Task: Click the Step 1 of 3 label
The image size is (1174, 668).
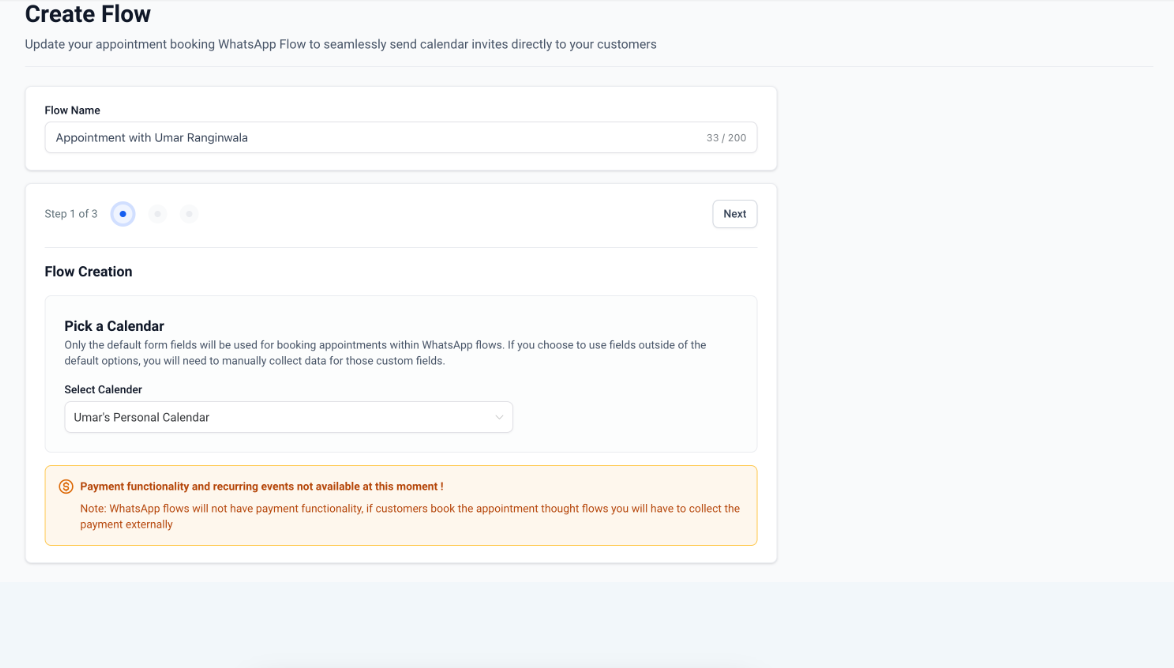Action: [x=71, y=214]
